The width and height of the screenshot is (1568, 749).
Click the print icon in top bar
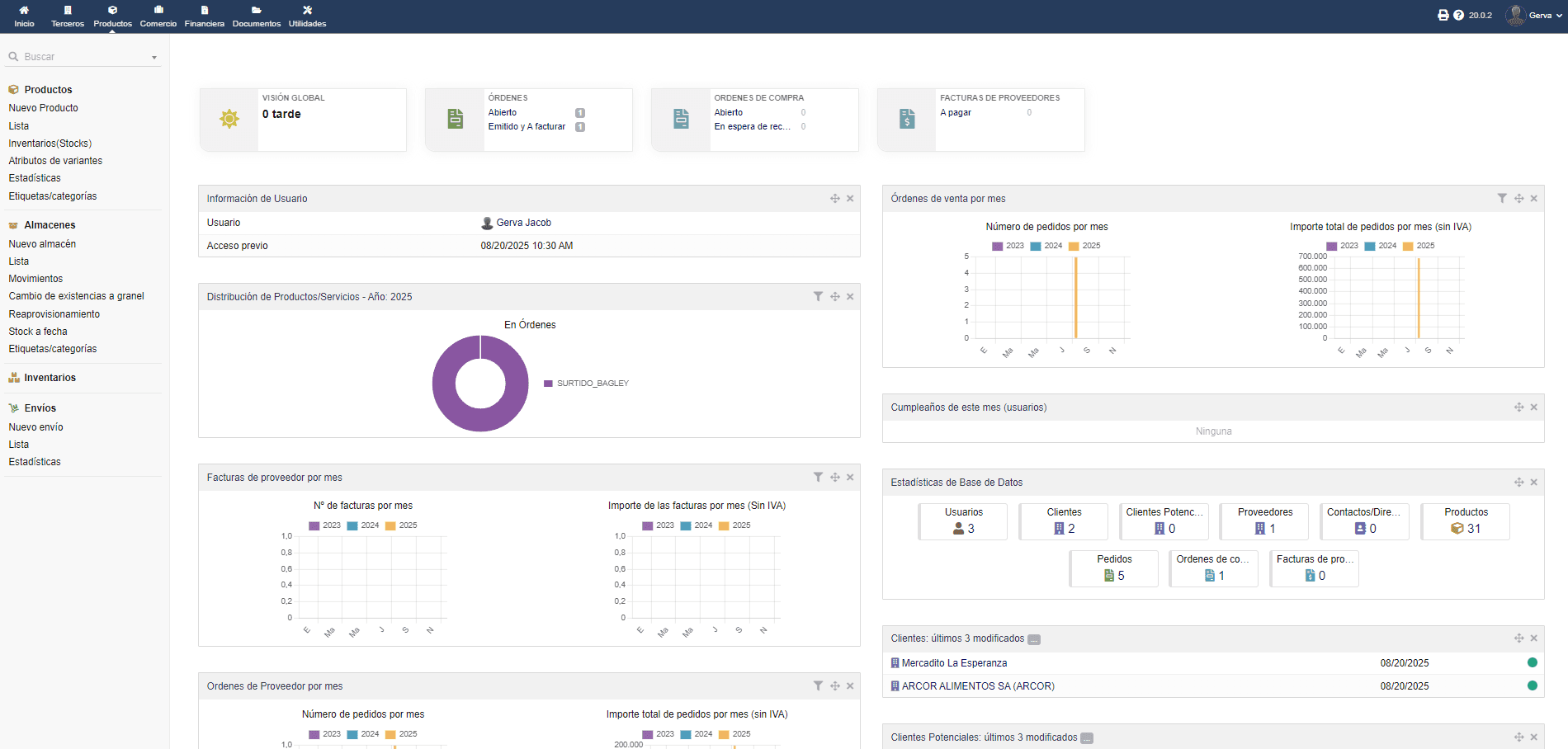click(x=1443, y=15)
